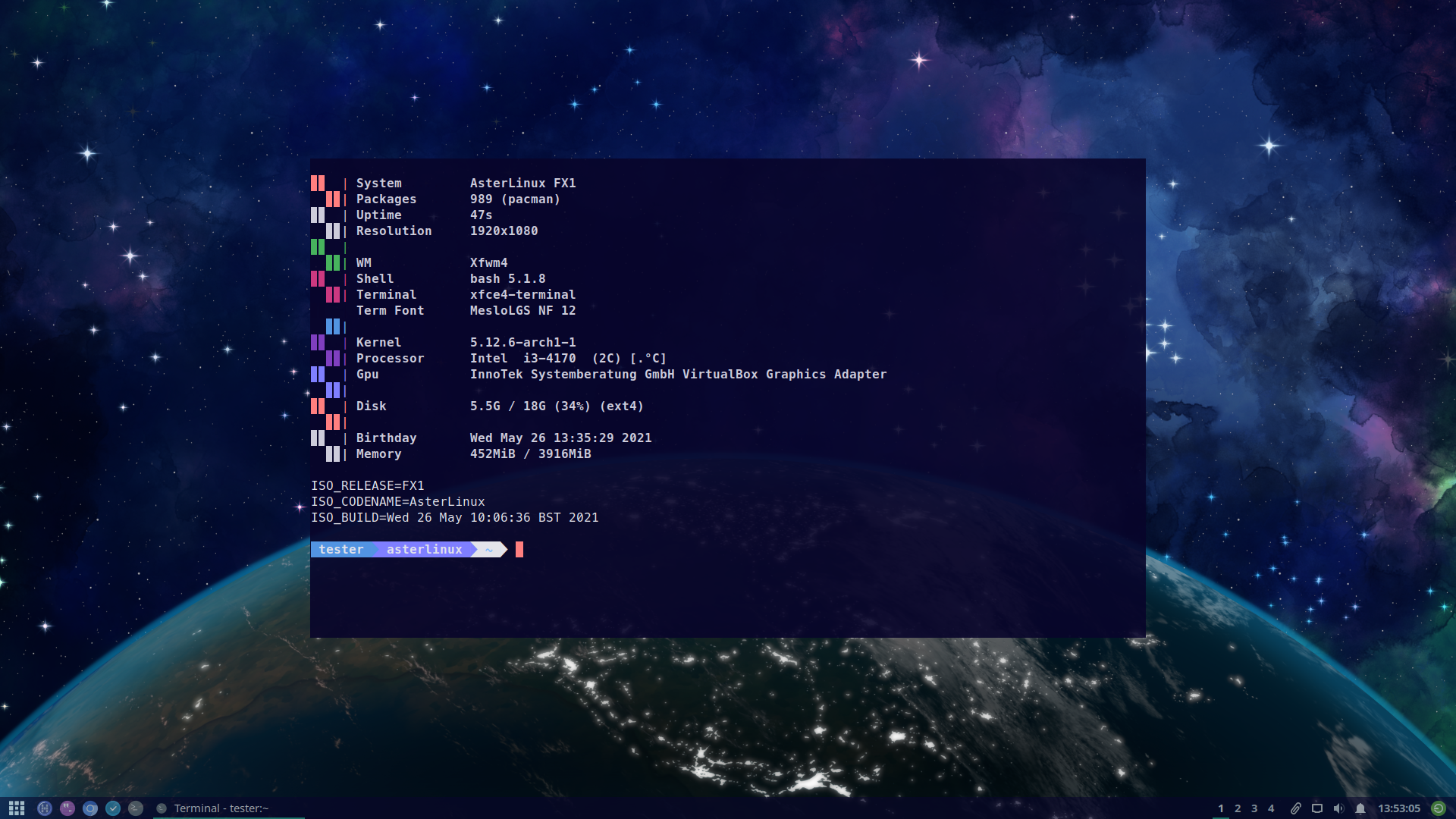Viewport: 1456px width, 819px height.
Task: Open the clipboard manager paperclip icon
Action: [1296, 808]
